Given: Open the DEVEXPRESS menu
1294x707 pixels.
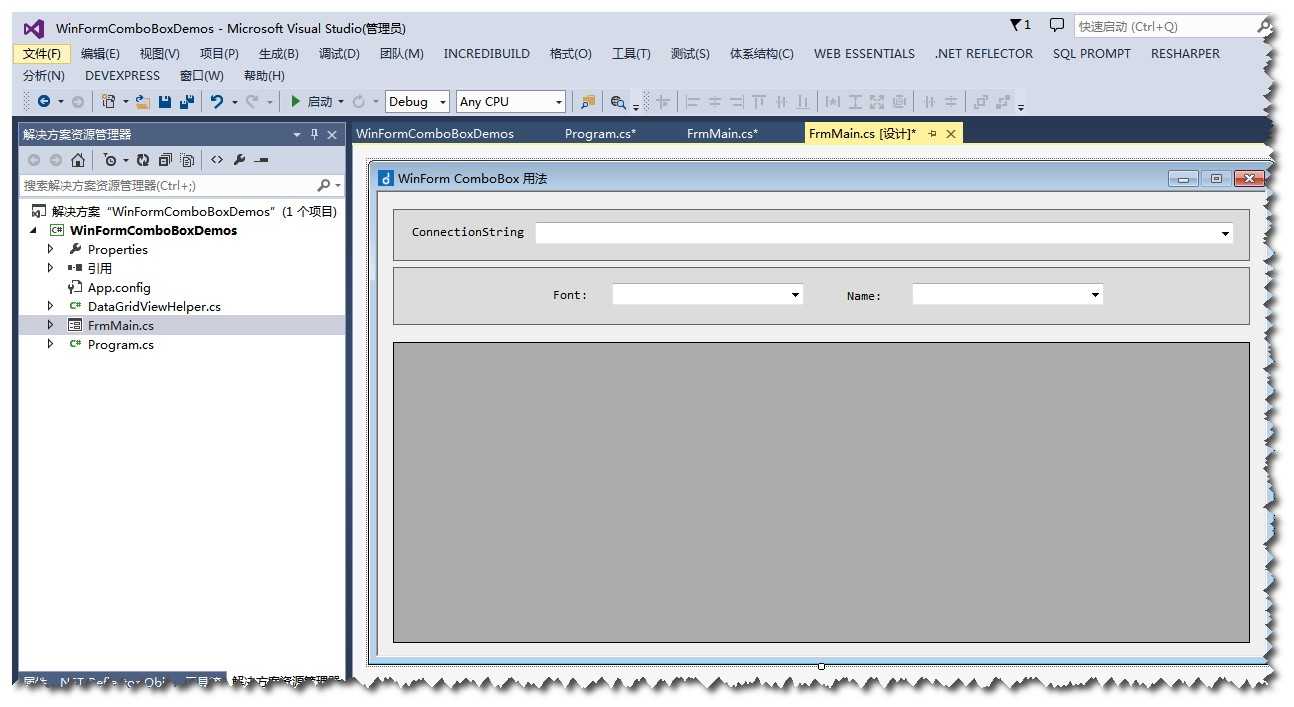Looking at the screenshot, I should [x=122, y=76].
